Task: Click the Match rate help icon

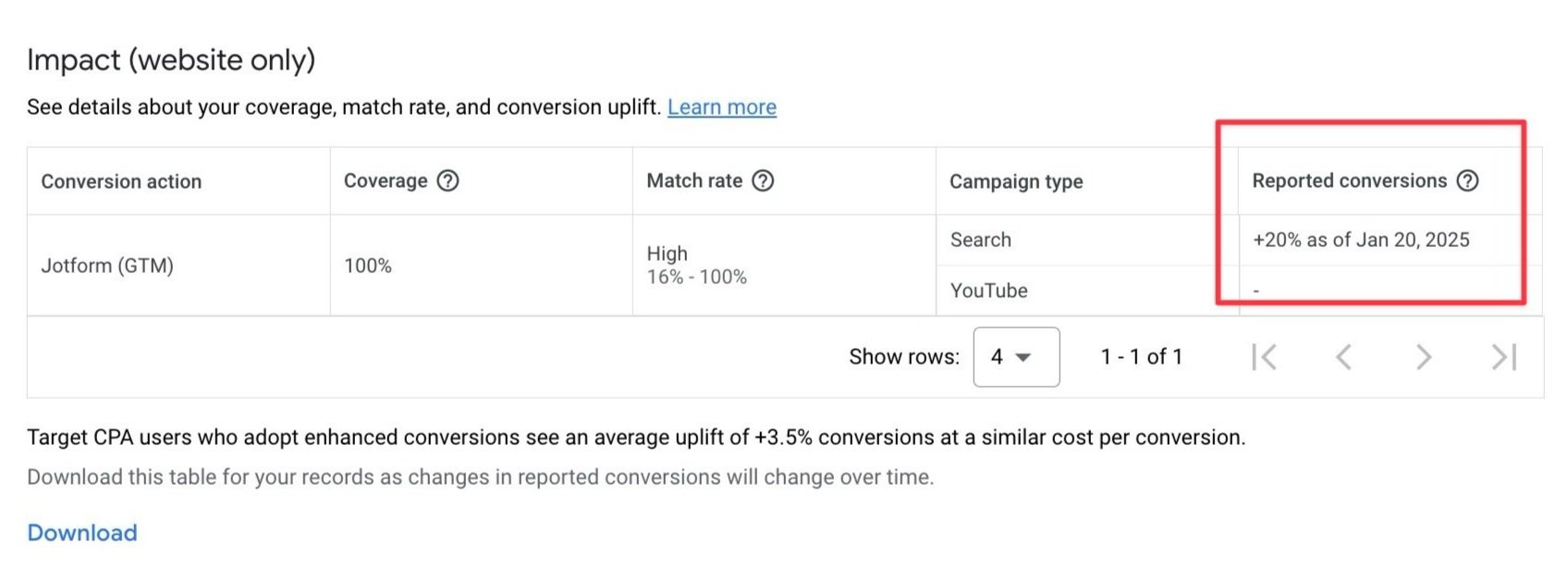Action: [x=763, y=180]
